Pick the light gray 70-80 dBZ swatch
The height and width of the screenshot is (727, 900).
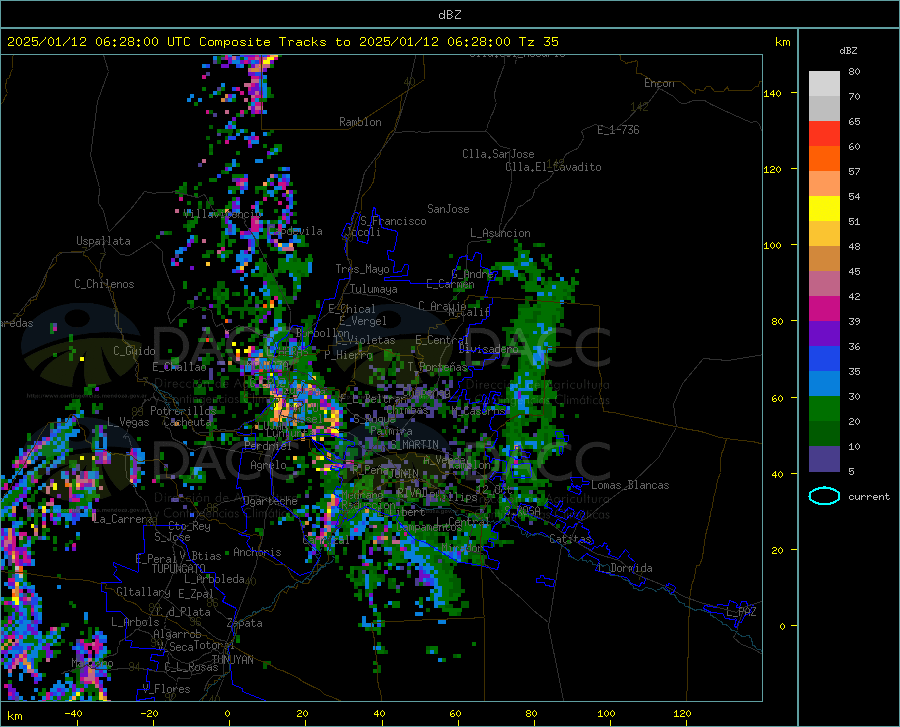click(x=824, y=84)
